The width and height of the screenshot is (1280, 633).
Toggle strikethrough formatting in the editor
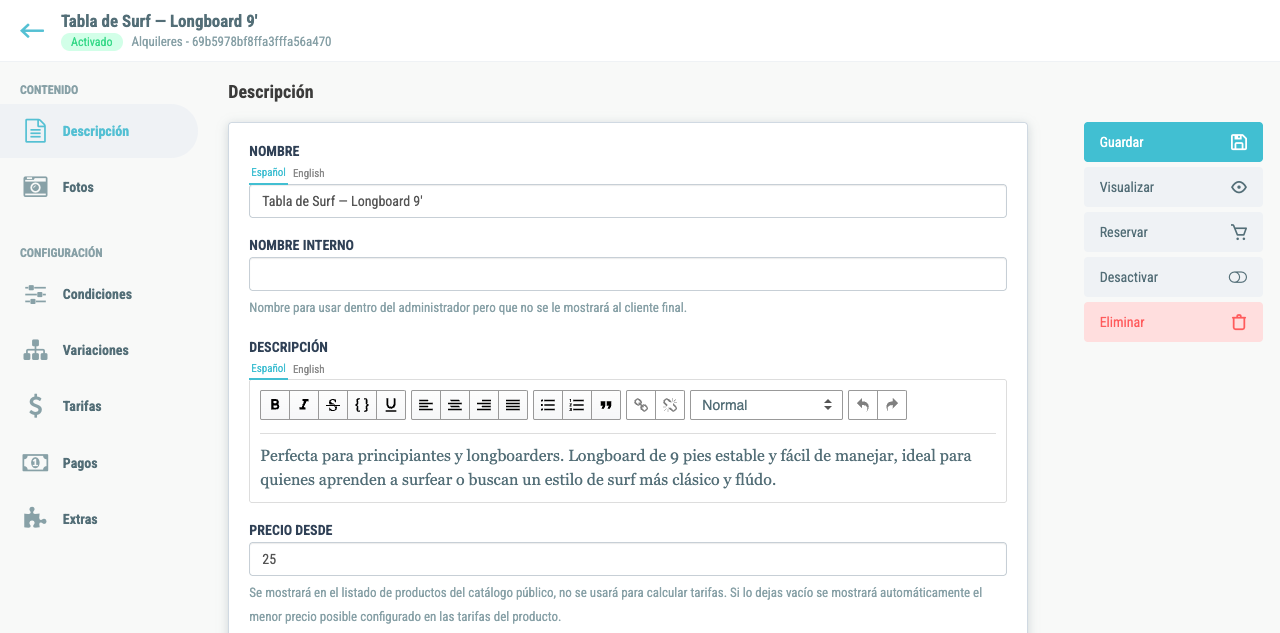tap(333, 405)
